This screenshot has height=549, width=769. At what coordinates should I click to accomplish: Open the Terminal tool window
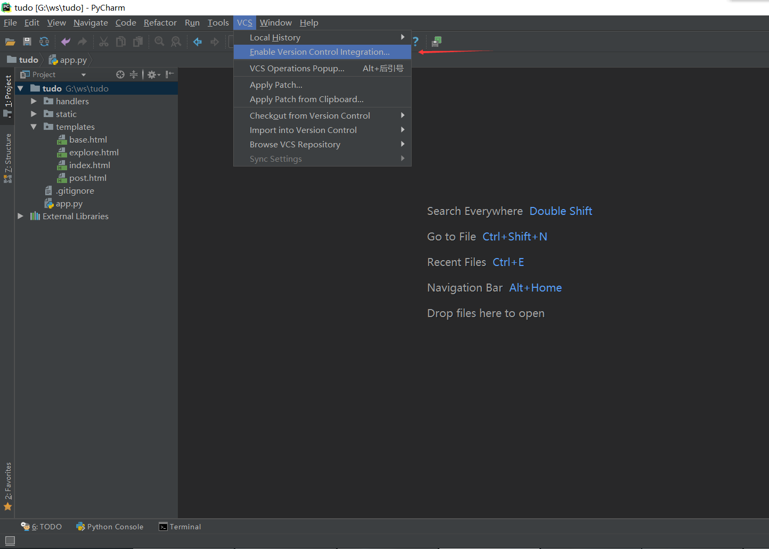coord(180,526)
